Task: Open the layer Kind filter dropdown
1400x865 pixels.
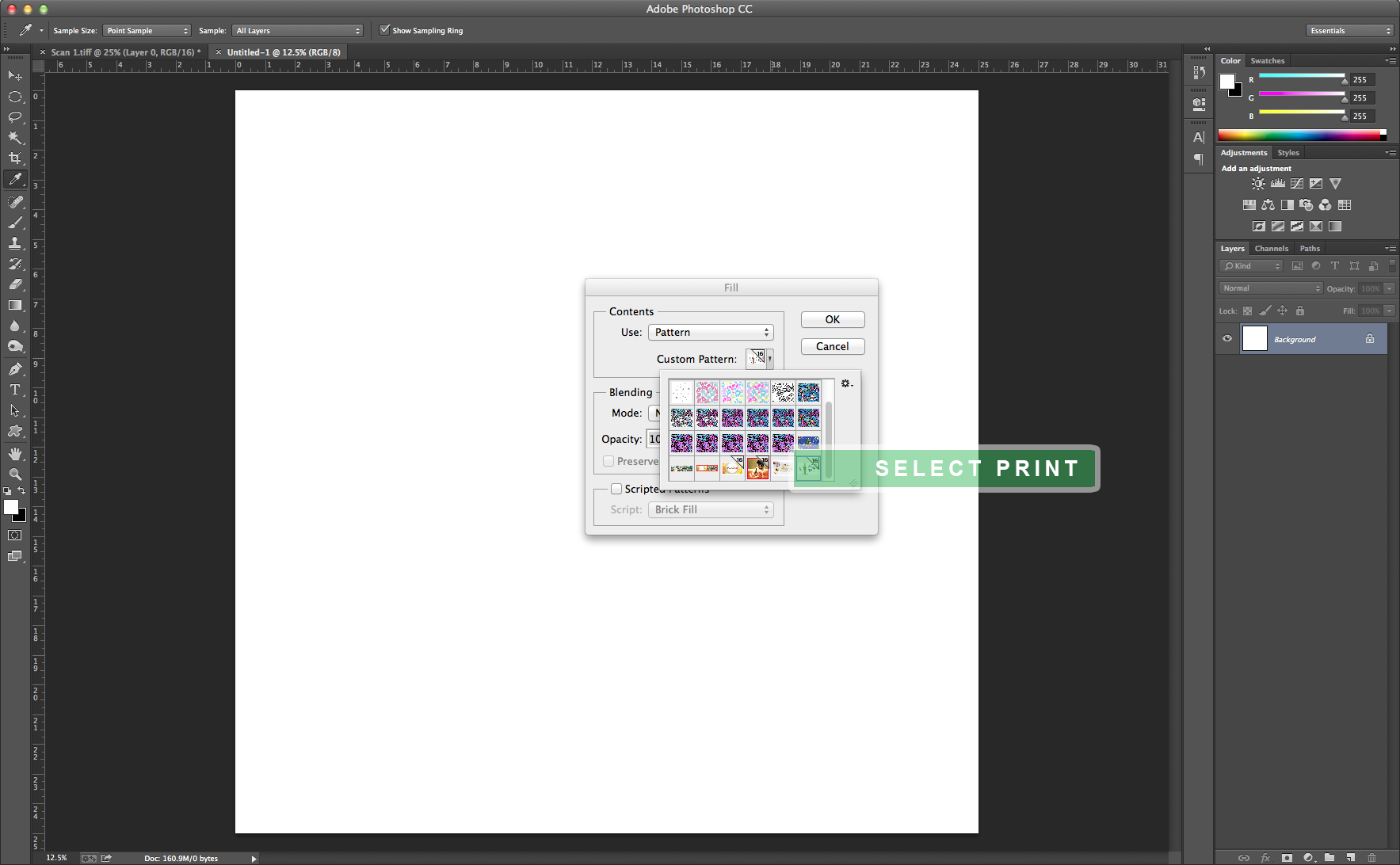Action: (1251, 266)
